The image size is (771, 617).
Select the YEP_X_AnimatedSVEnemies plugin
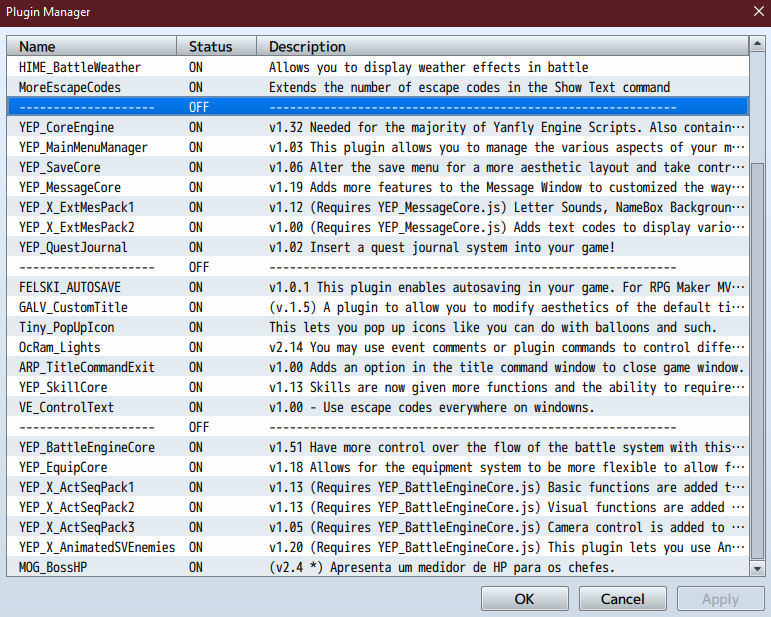click(378, 547)
